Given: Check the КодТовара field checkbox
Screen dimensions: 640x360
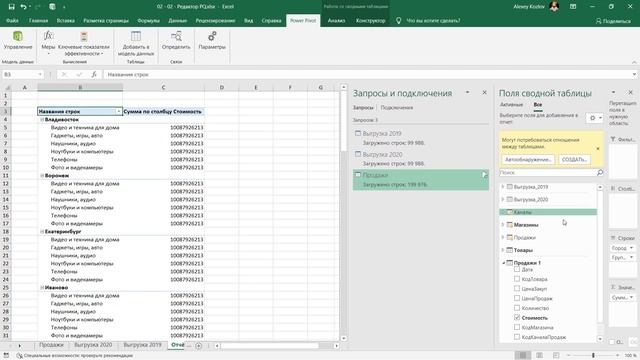Looking at the screenshot, I should 517,279.
